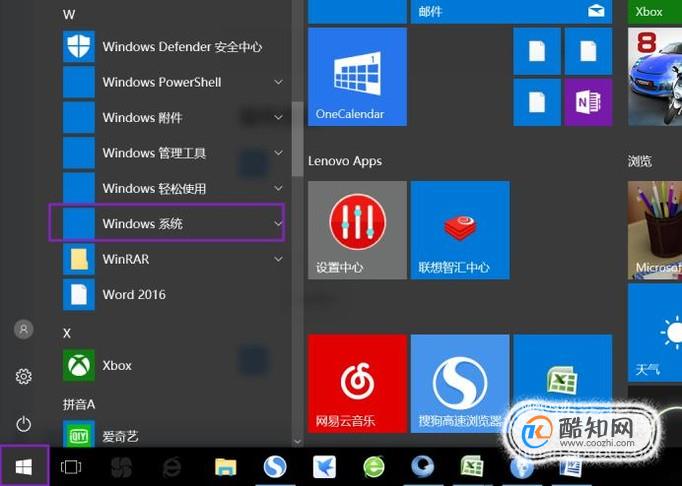Click the power button in sidebar
The width and height of the screenshot is (682, 486).
[23, 424]
